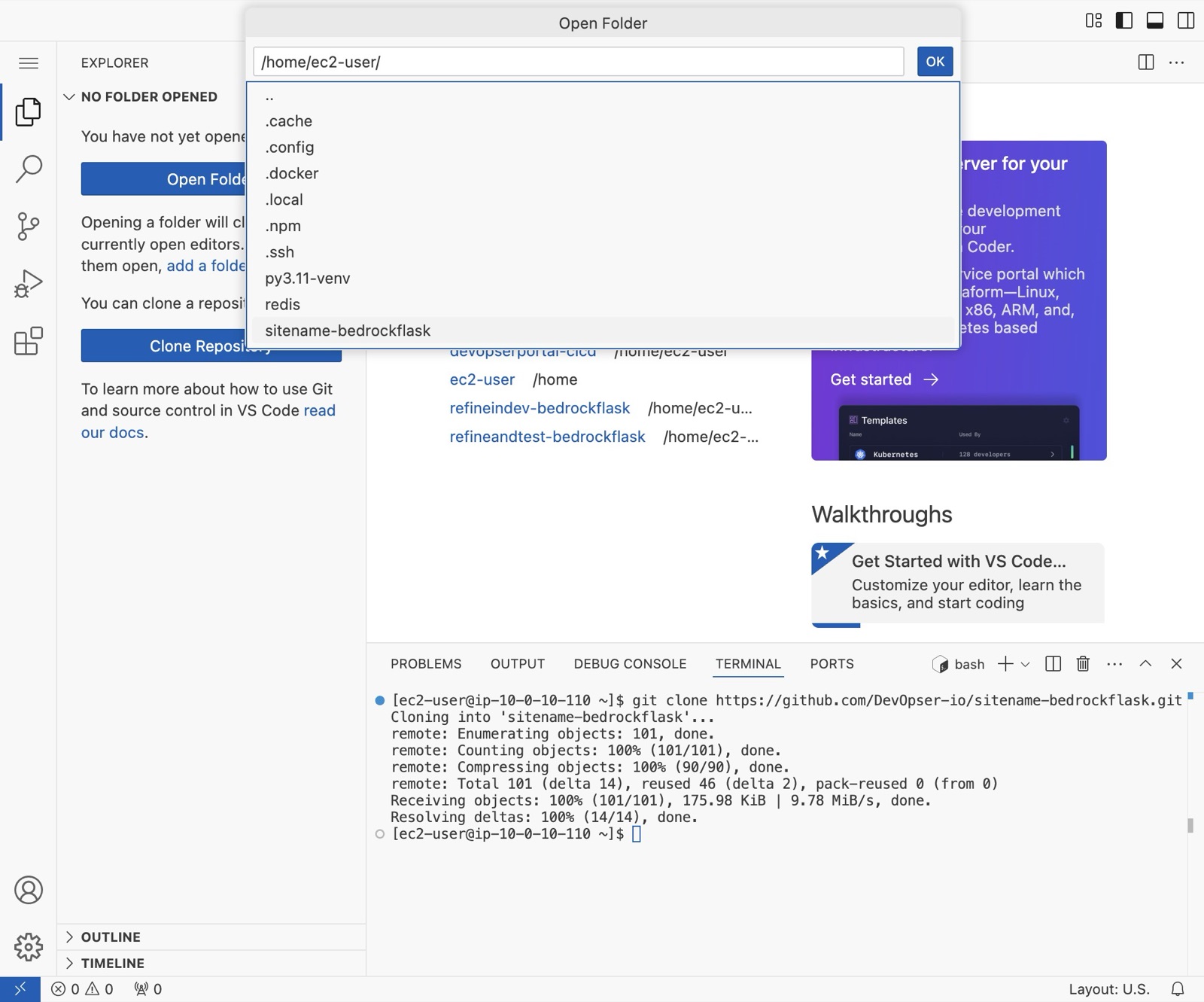This screenshot has height=1002, width=1204.
Task: Click Layout: U.S. in status bar
Action: coord(1109,989)
